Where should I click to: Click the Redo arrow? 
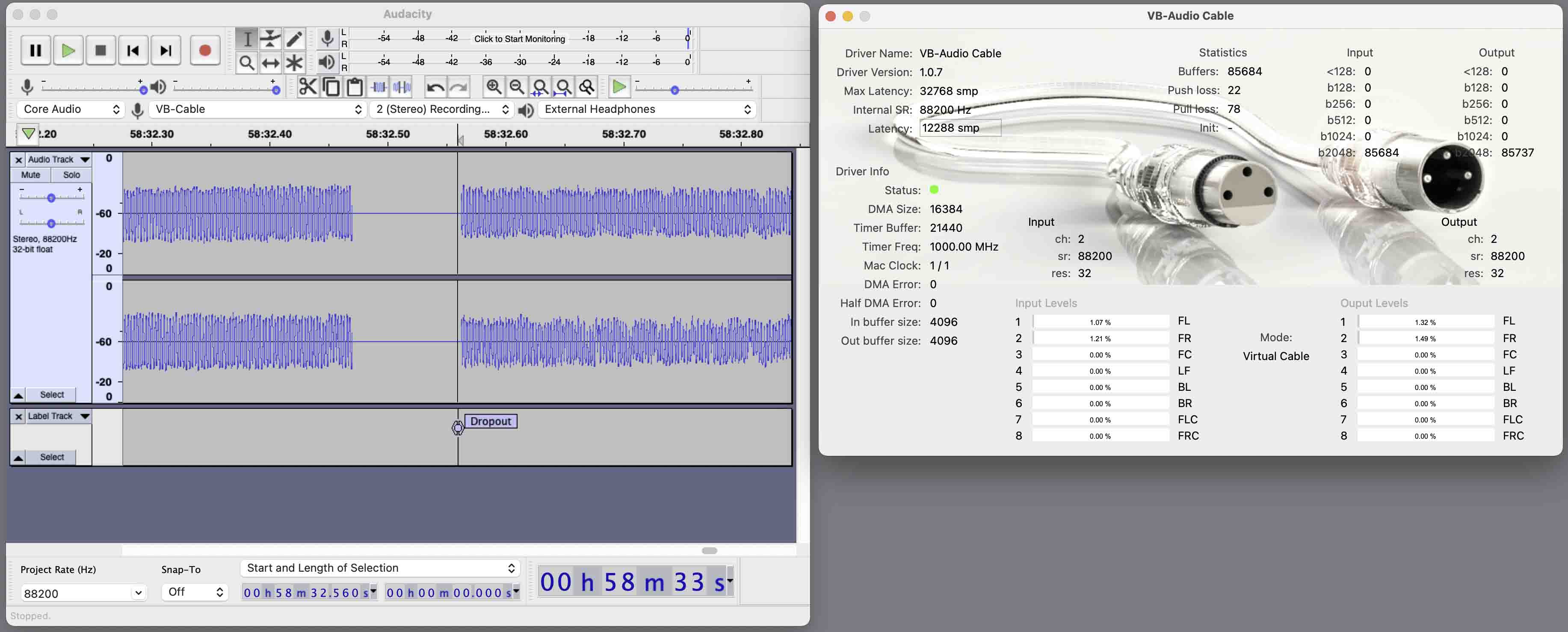[x=459, y=87]
